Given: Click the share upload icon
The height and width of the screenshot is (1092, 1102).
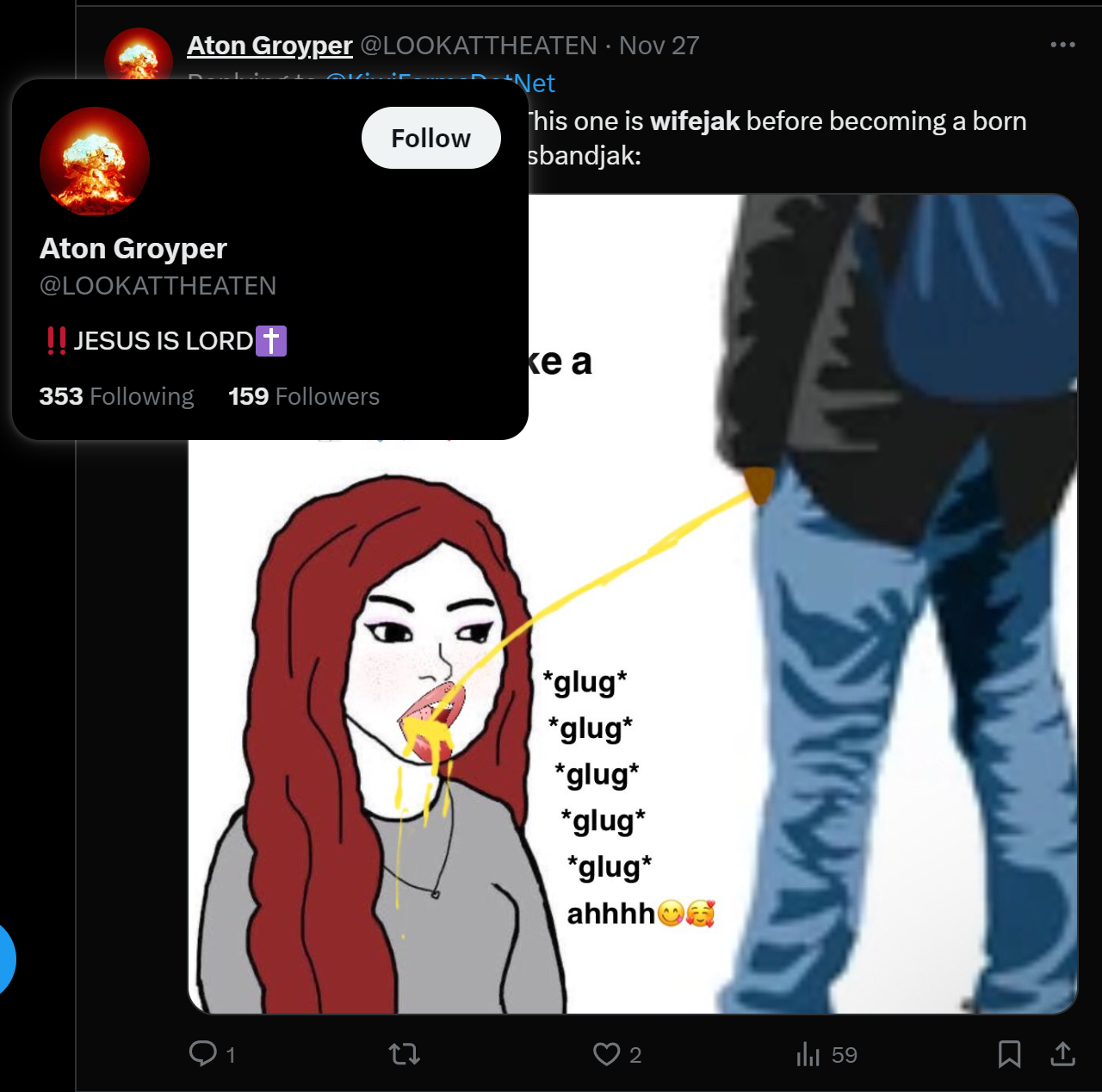Looking at the screenshot, I should coord(1063,1053).
